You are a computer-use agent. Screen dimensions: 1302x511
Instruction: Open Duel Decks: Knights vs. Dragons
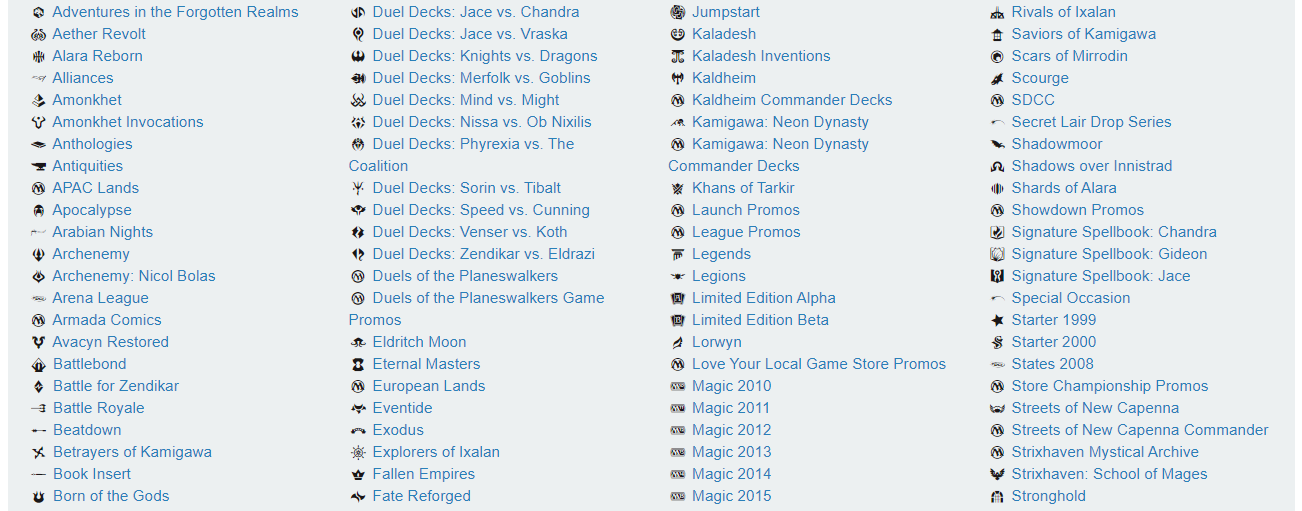click(x=485, y=56)
